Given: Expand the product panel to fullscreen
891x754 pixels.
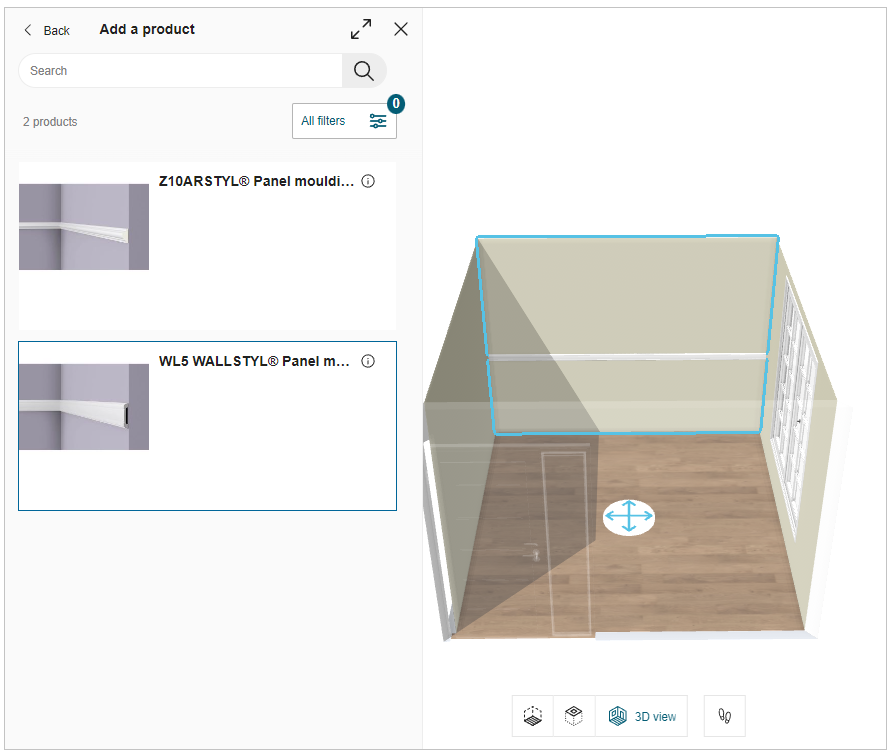Looking at the screenshot, I should coord(361,29).
